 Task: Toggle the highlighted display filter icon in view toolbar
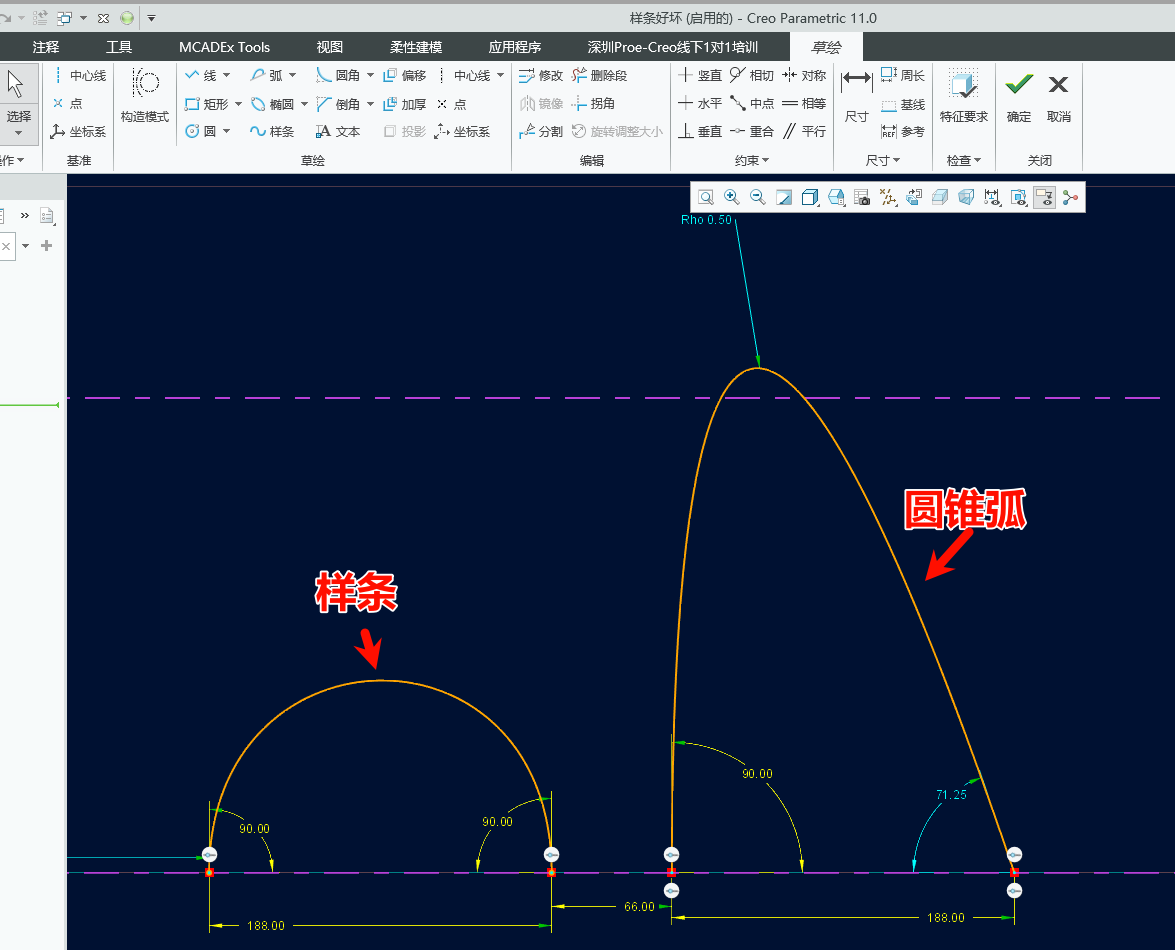[x=1044, y=198]
